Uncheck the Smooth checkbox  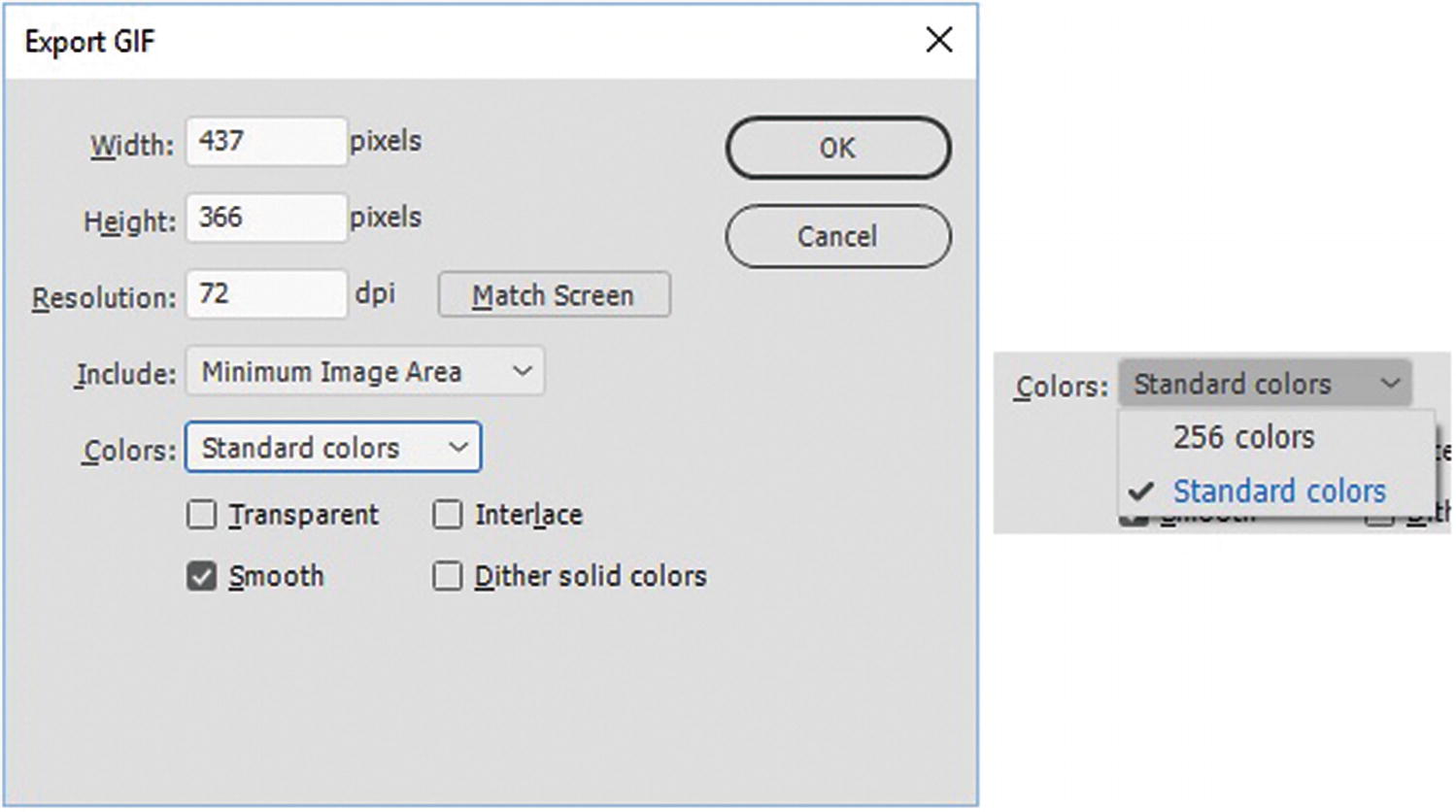[202, 577]
